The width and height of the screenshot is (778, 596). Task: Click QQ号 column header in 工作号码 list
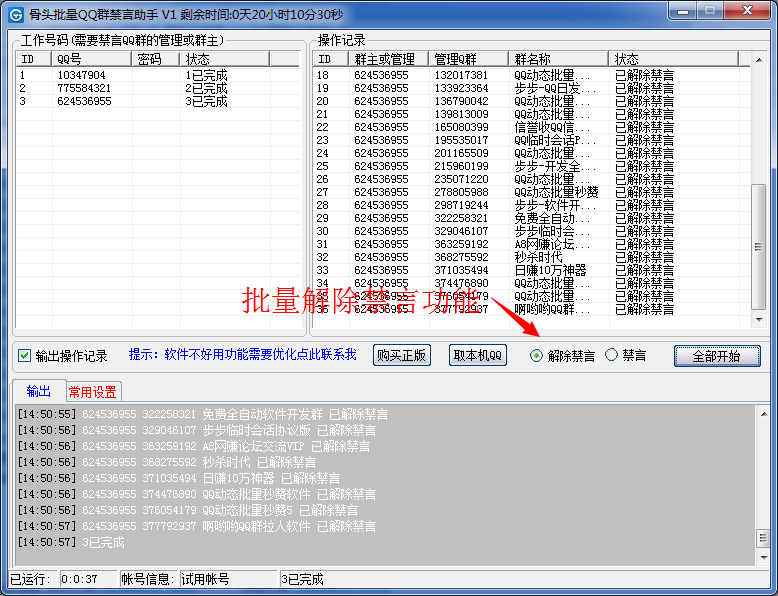(x=92, y=59)
